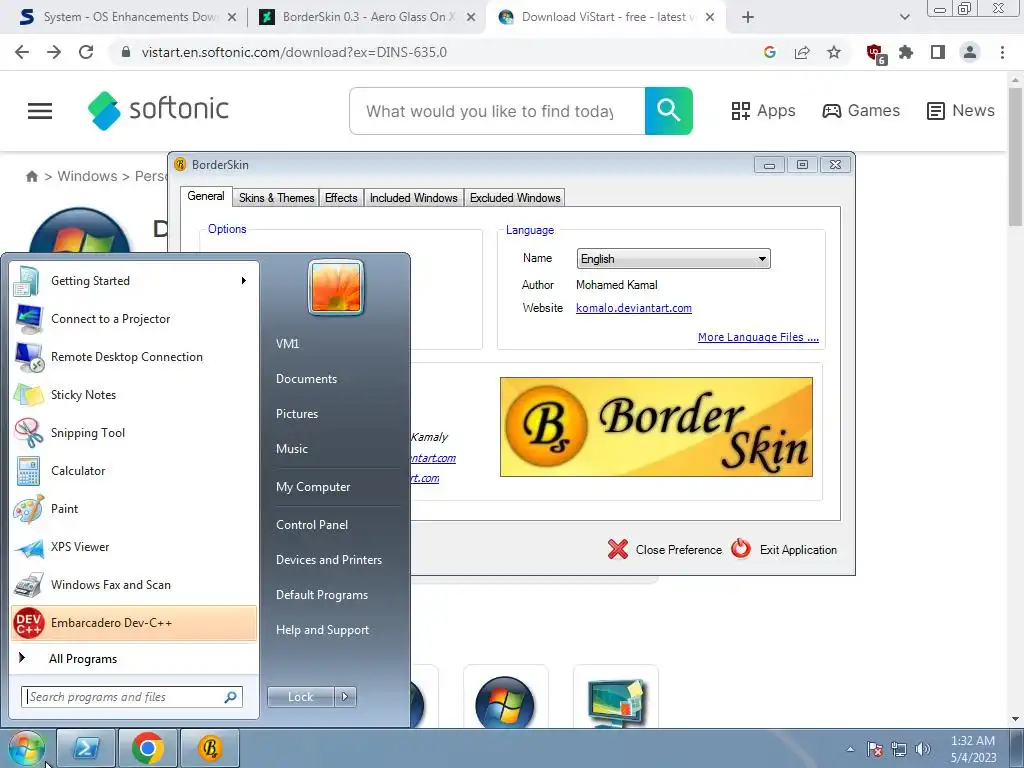Open the Snipping Tool
This screenshot has width=1024, height=768.
click(x=134, y=432)
